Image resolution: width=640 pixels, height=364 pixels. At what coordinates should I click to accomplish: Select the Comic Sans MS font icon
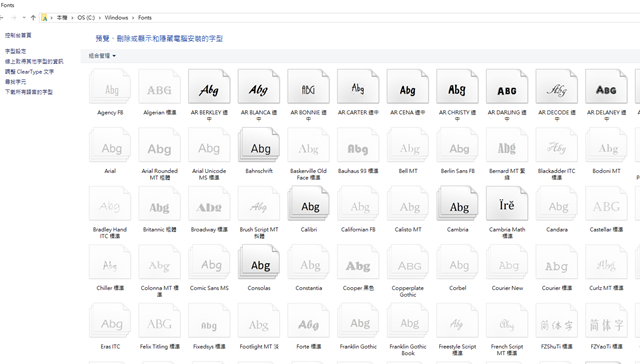tap(209, 262)
